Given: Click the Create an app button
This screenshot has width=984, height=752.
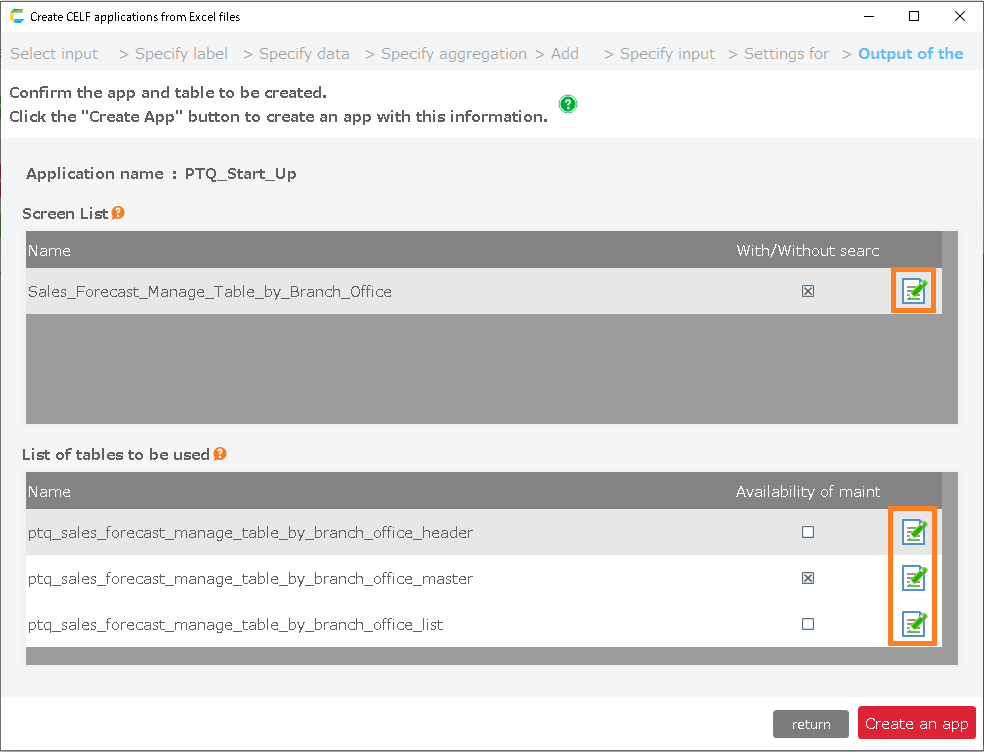Looking at the screenshot, I should tap(916, 724).
